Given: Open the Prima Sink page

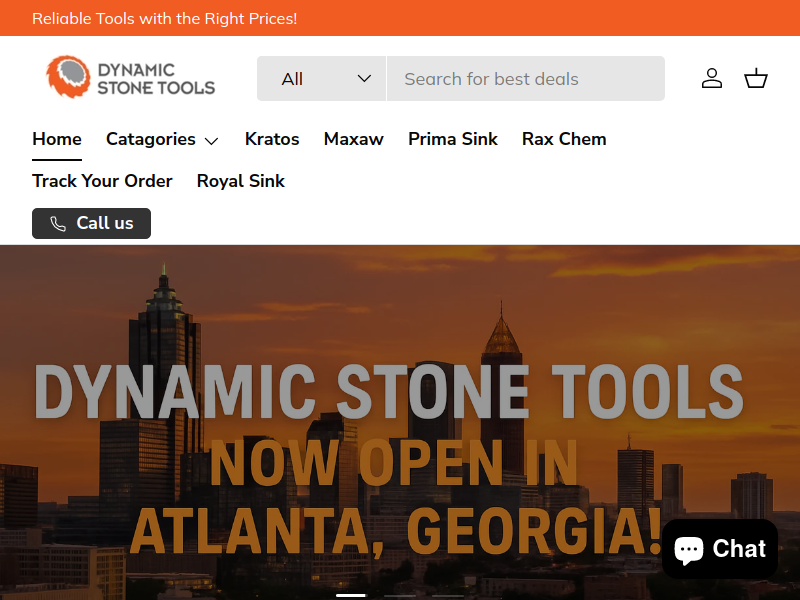Looking at the screenshot, I should point(452,139).
